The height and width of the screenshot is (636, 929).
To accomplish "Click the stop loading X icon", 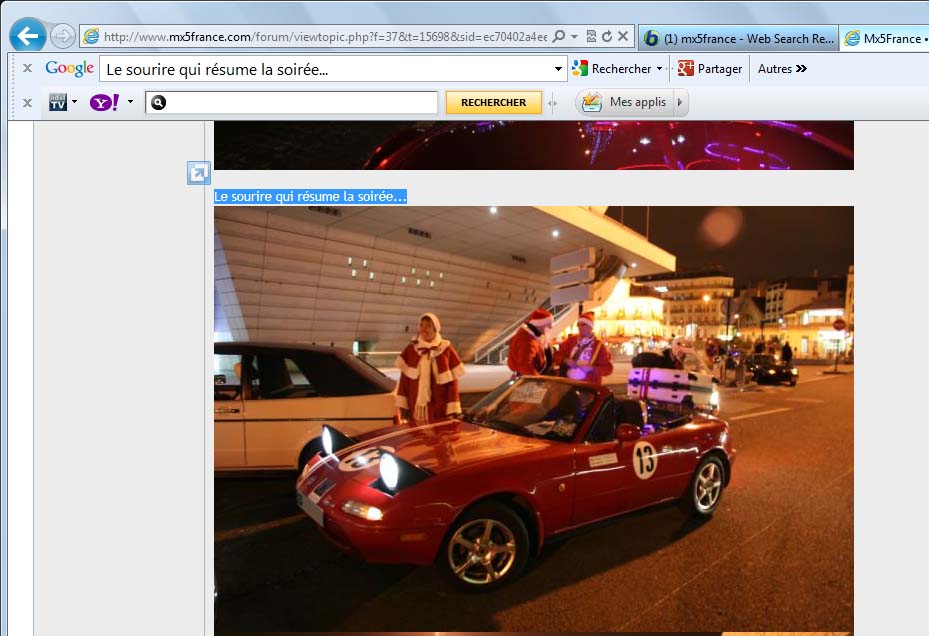I will [x=623, y=37].
